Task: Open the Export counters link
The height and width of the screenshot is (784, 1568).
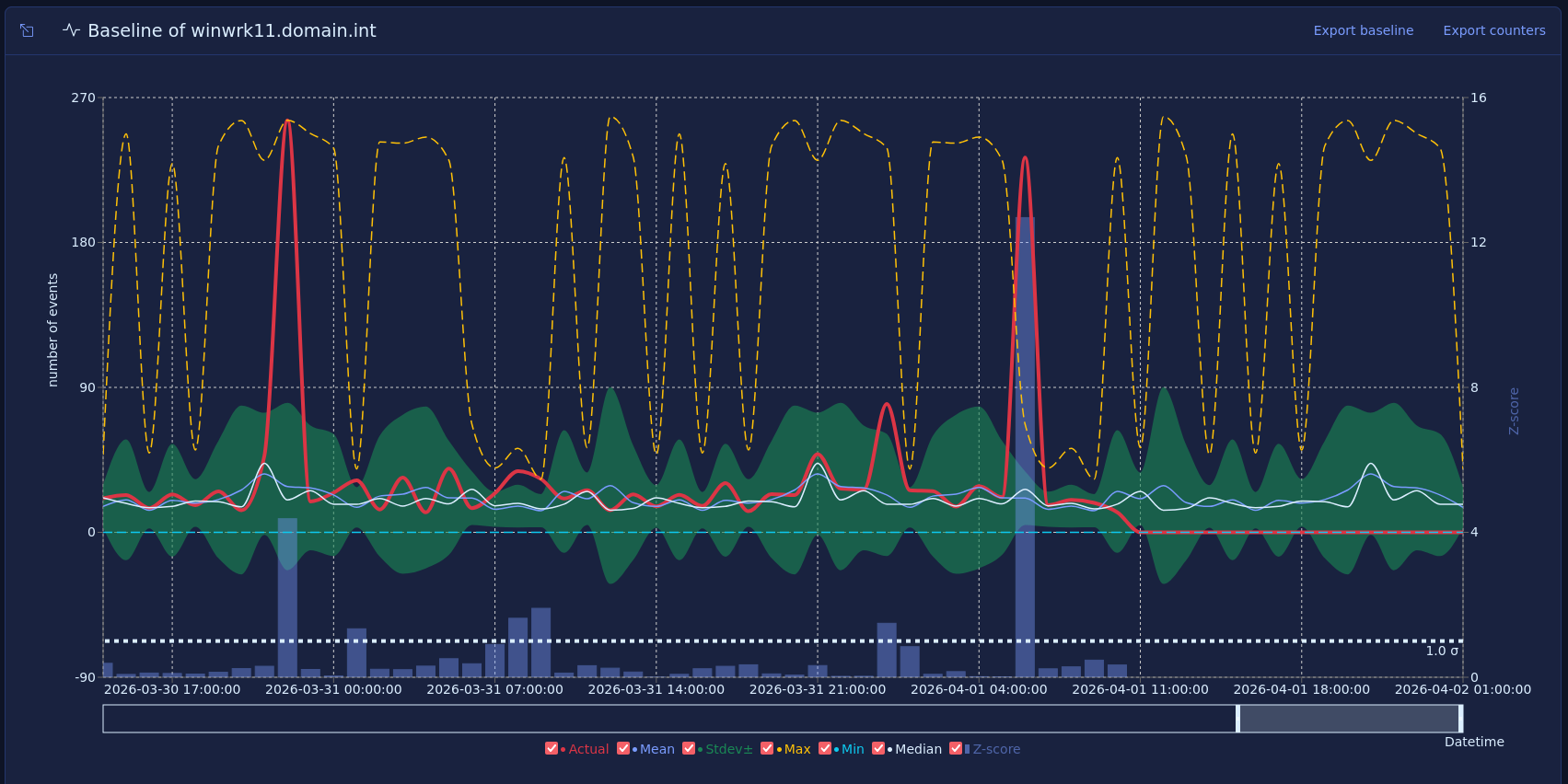Action: coord(1493,30)
